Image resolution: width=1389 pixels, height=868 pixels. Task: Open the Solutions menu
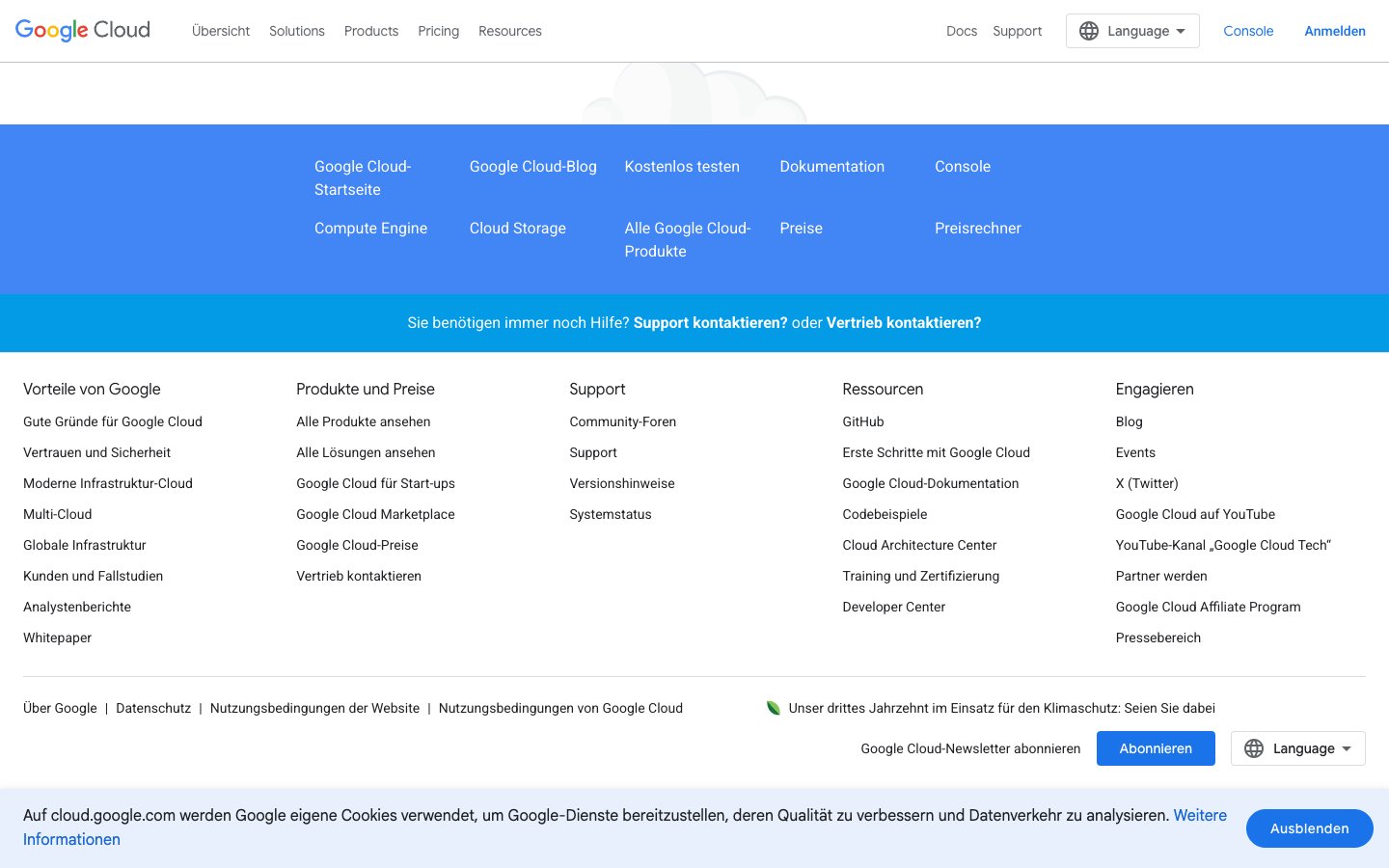coord(296,31)
